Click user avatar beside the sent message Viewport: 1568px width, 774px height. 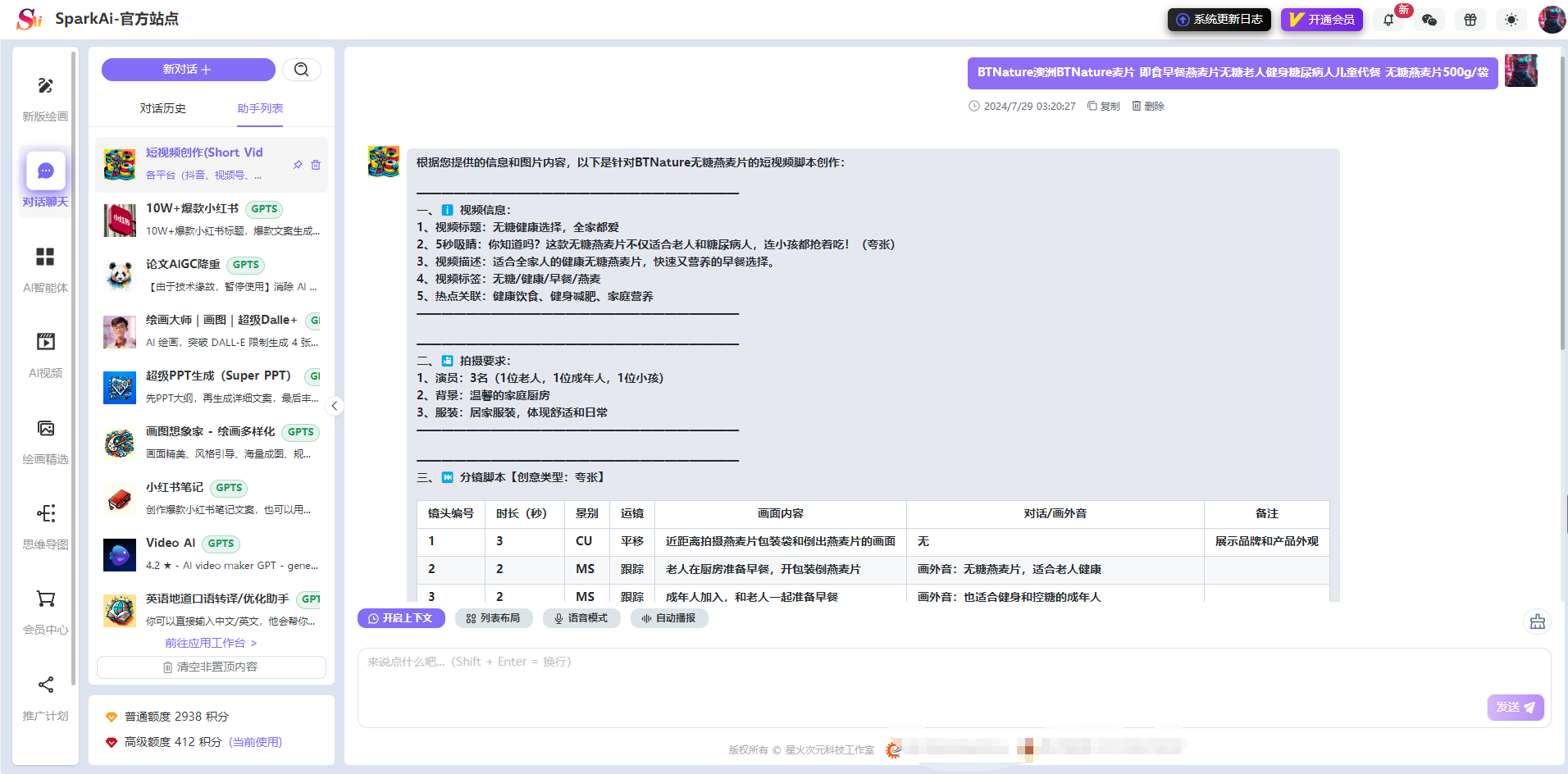click(1521, 71)
